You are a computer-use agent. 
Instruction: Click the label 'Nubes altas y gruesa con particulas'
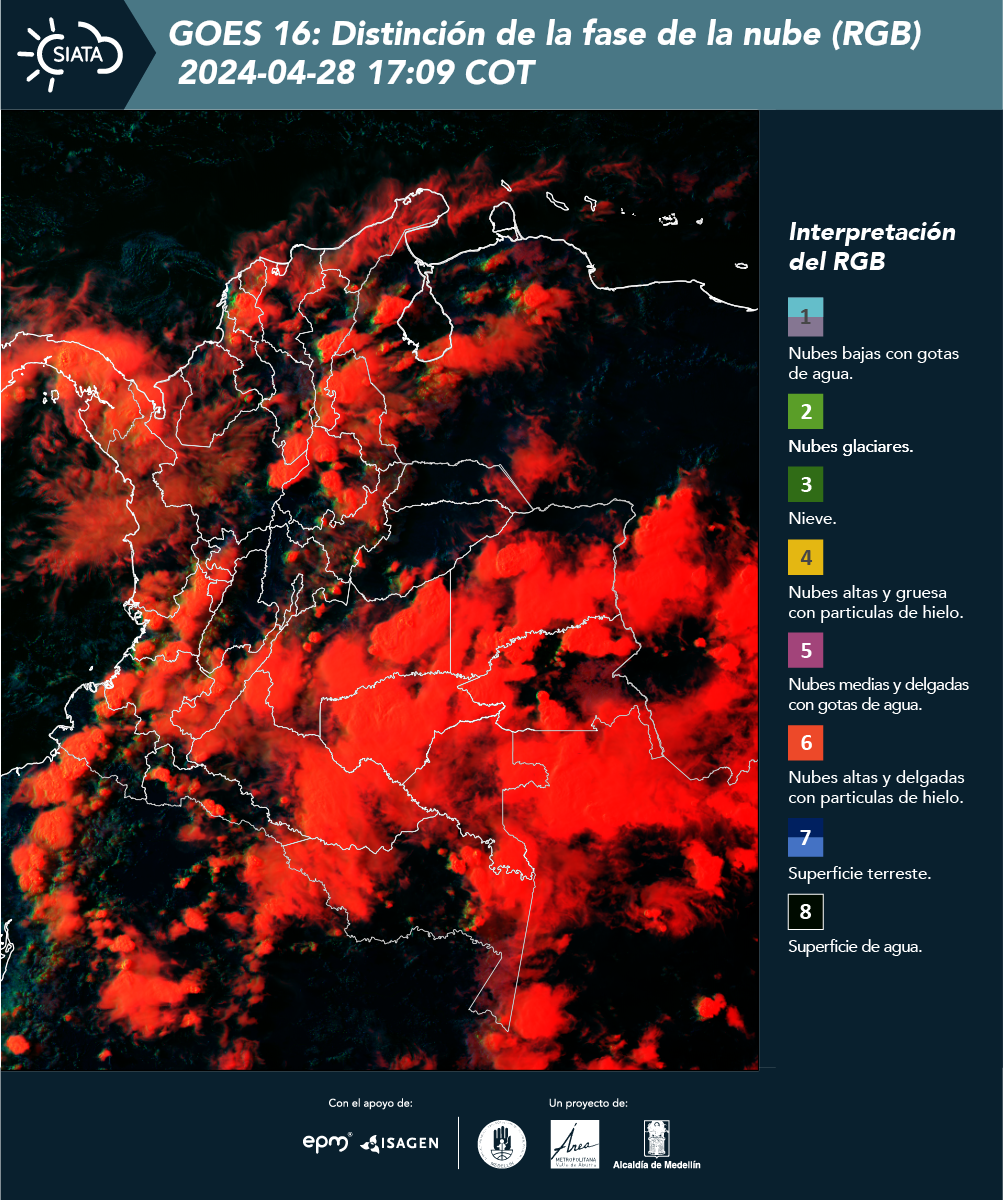coord(876,602)
